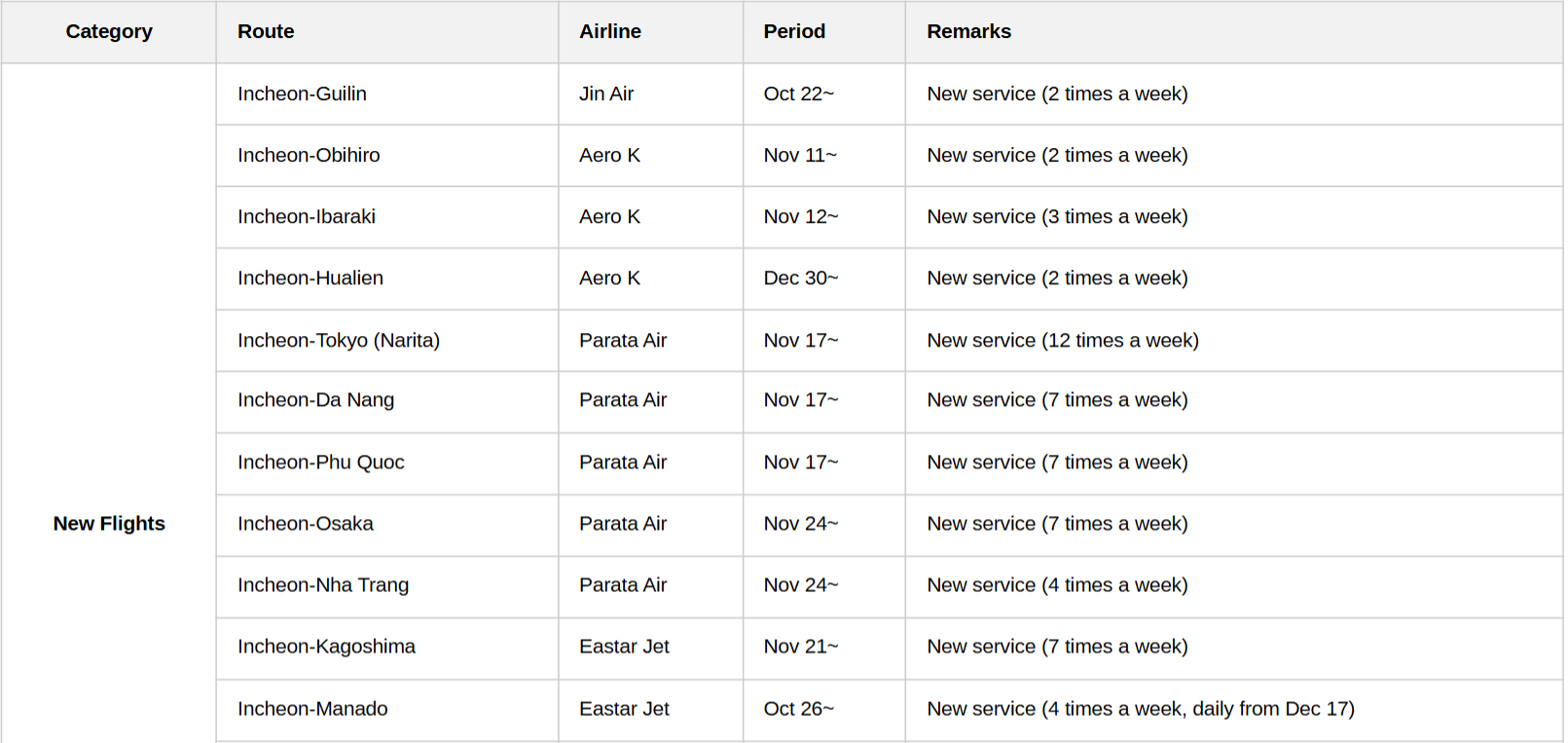Select the Incheon-Ibaraki route
This screenshot has width=1568, height=743.
[306, 216]
